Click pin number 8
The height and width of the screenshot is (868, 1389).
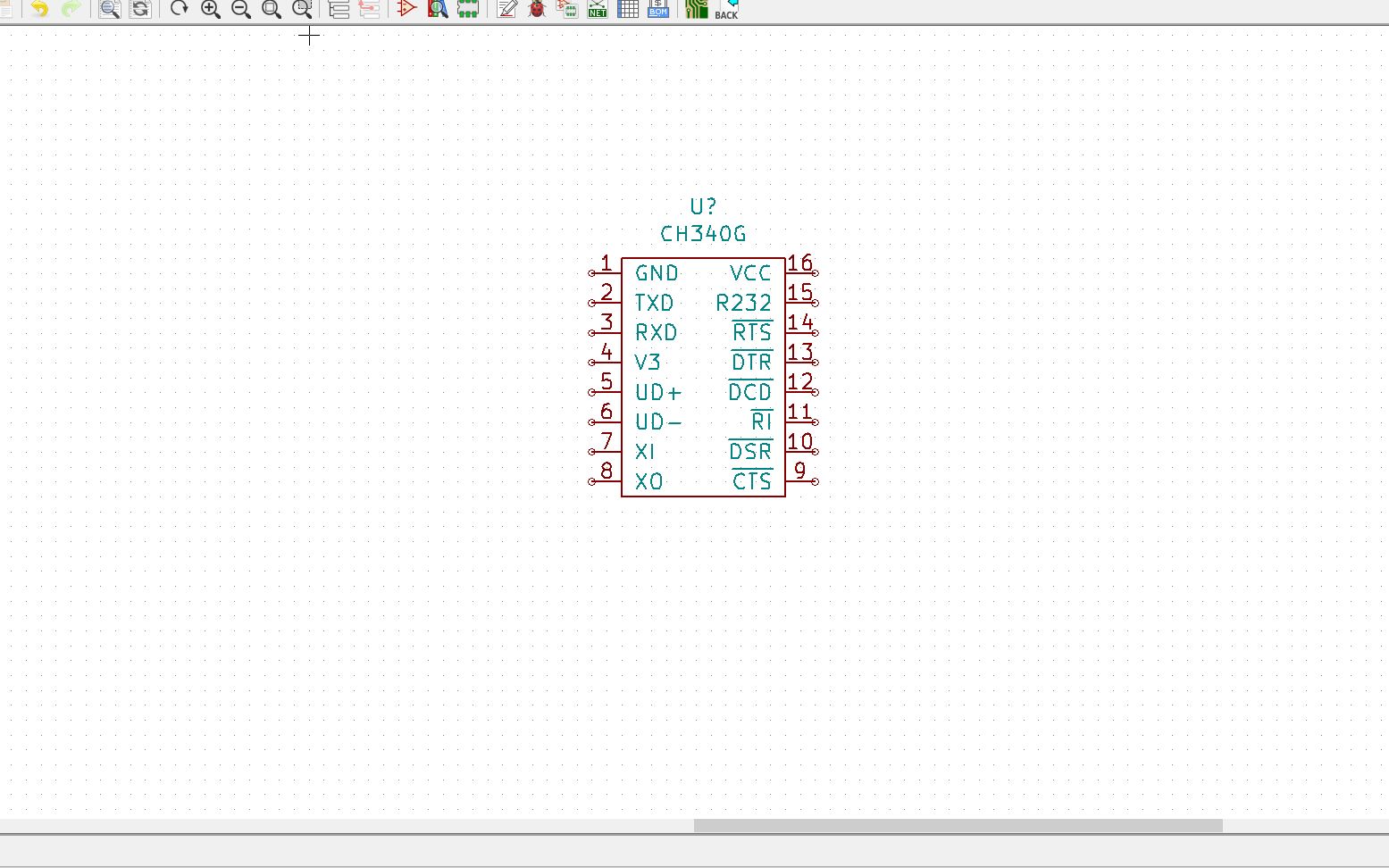coord(607,471)
